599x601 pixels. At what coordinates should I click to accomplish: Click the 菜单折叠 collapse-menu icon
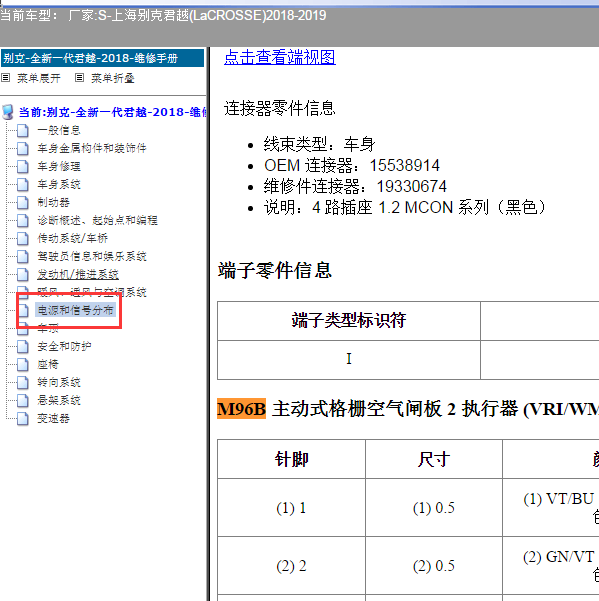point(79,78)
